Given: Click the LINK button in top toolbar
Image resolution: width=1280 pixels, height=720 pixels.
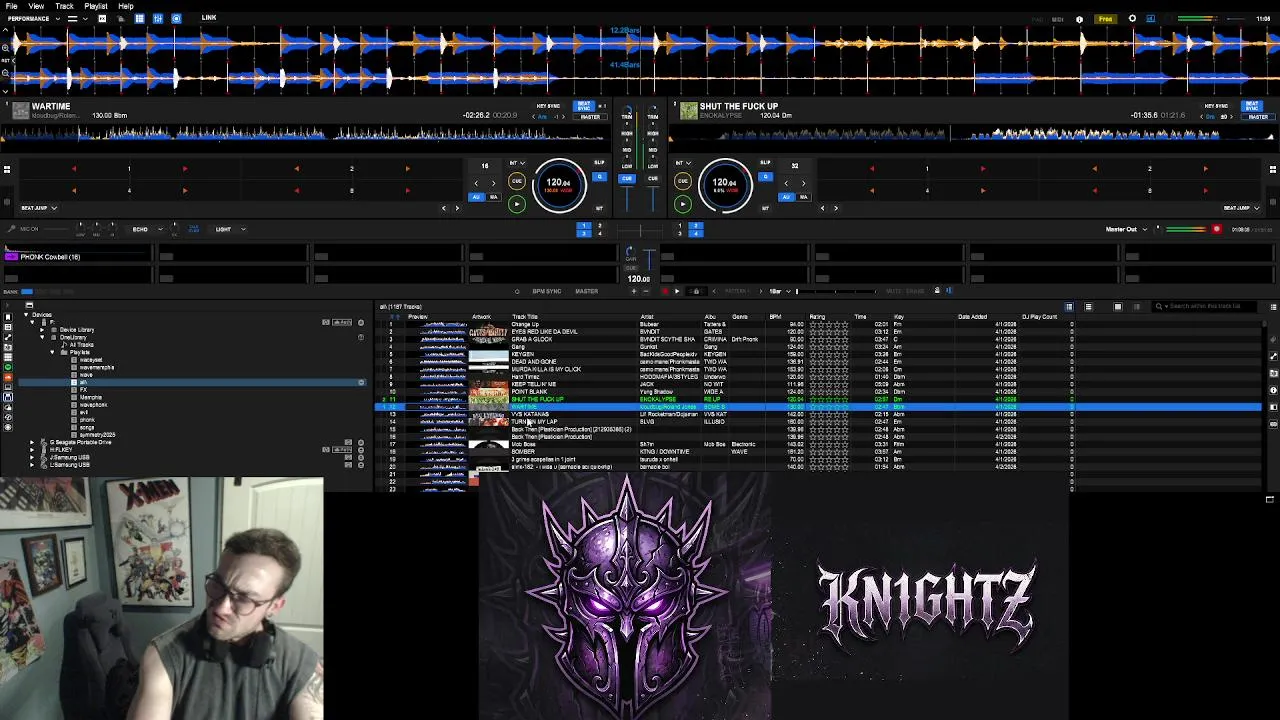Looking at the screenshot, I should click(209, 18).
